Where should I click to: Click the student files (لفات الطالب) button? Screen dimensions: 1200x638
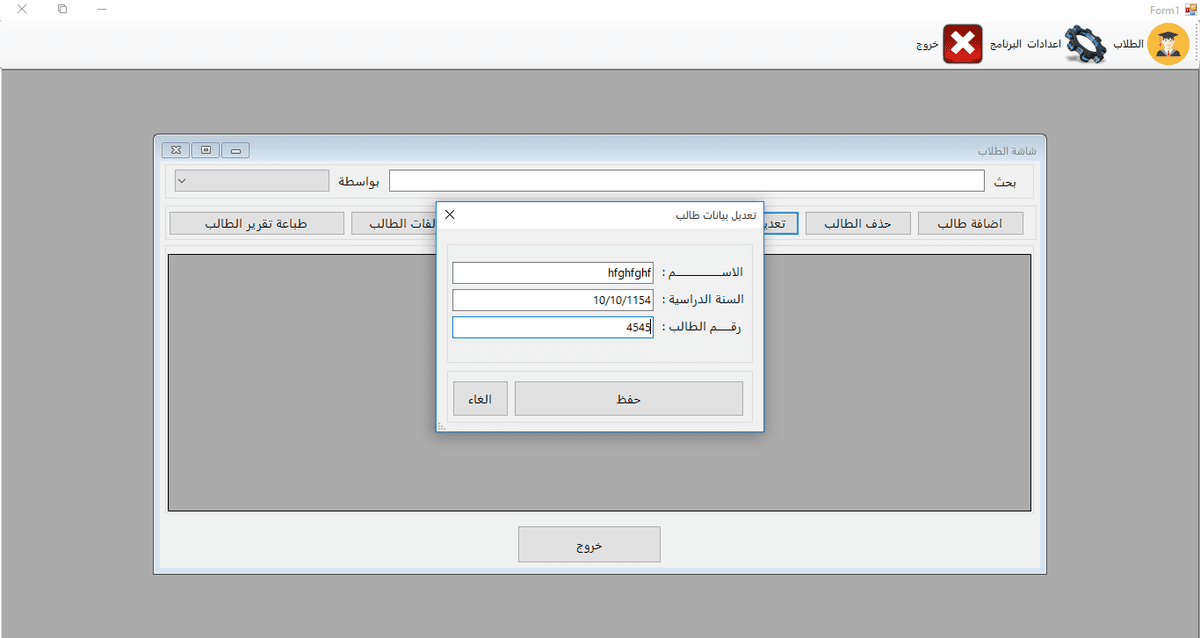[x=394, y=223]
